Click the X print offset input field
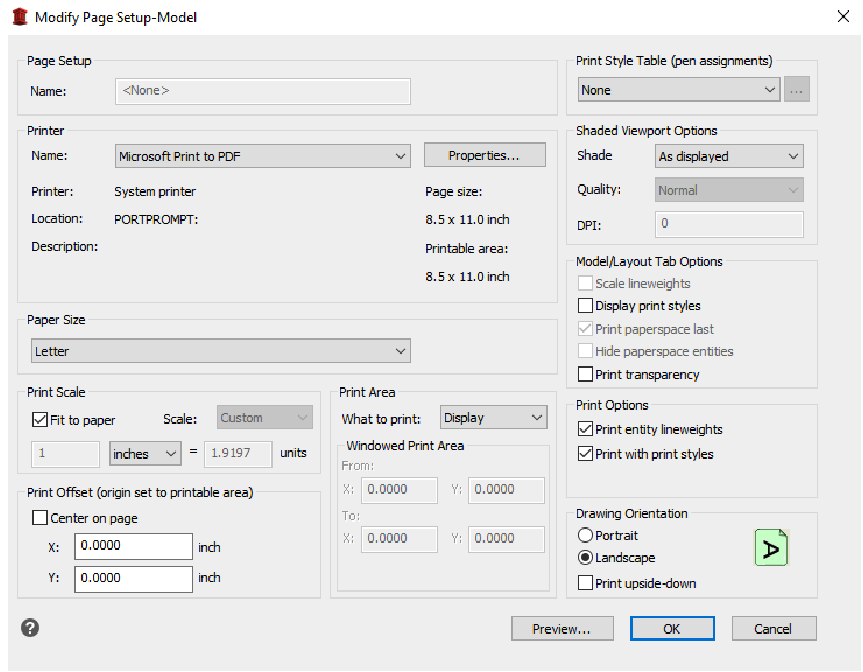Viewport: 863px width, 672px height. coord(133,547)
